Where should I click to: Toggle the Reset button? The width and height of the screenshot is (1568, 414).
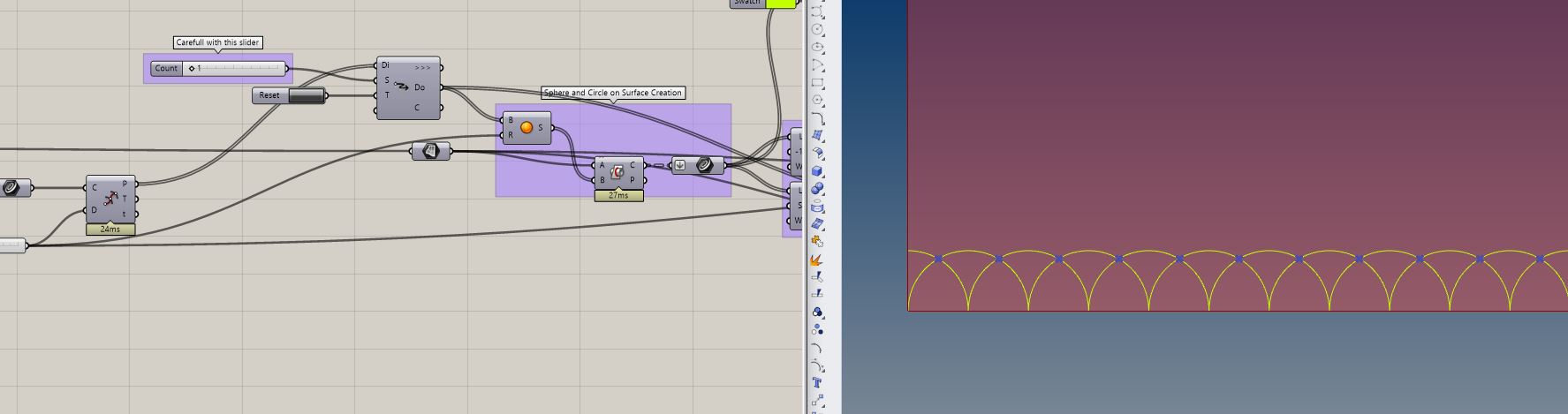pyautogui.click(x=306, y=95)
